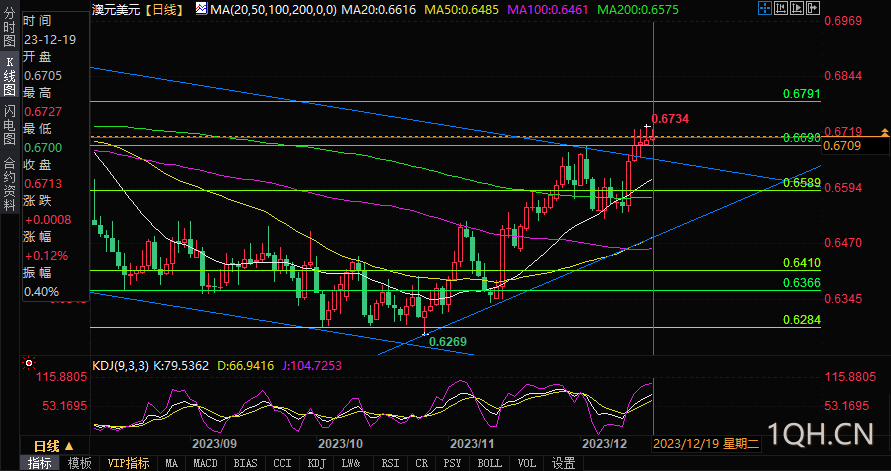
Task: Click the K:79.5362 value
Action: coord(181,365)
